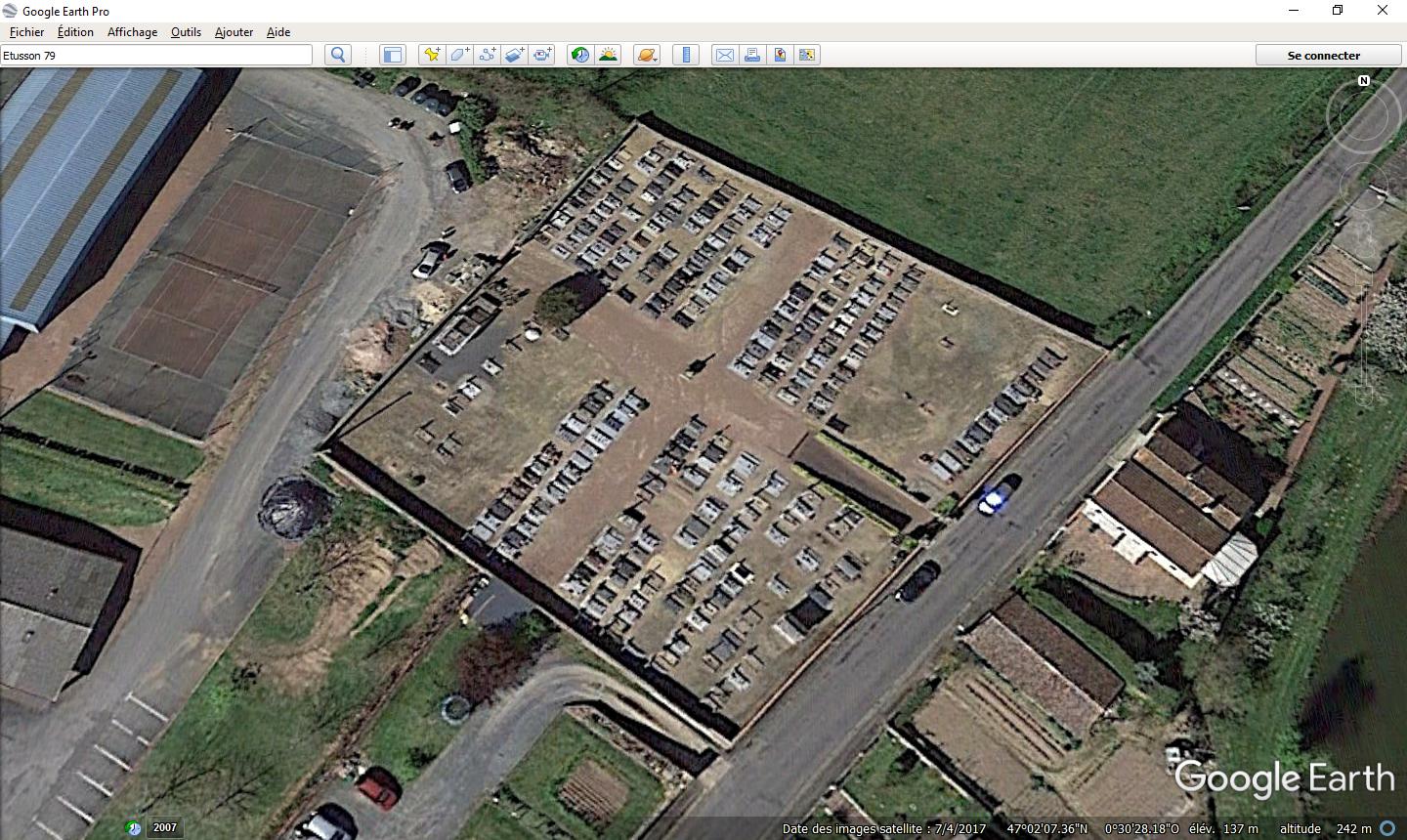This screenshot has height=840, width=1407.
Task: Click the altitude 242 m readout
Action: click(x=1325, y=828)
